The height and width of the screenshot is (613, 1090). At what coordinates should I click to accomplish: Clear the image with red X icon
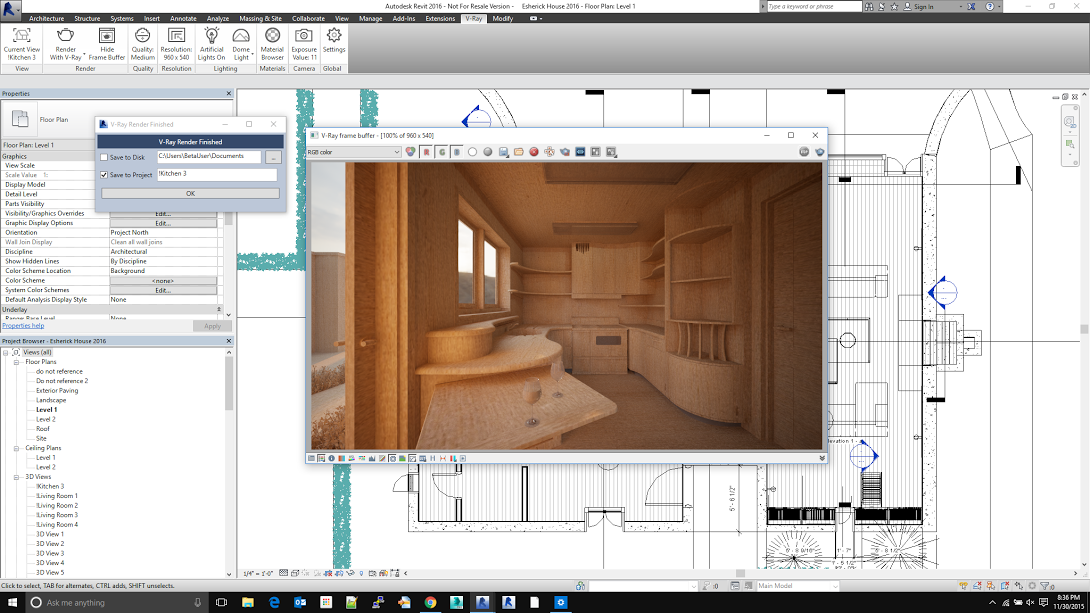[534, 152]
